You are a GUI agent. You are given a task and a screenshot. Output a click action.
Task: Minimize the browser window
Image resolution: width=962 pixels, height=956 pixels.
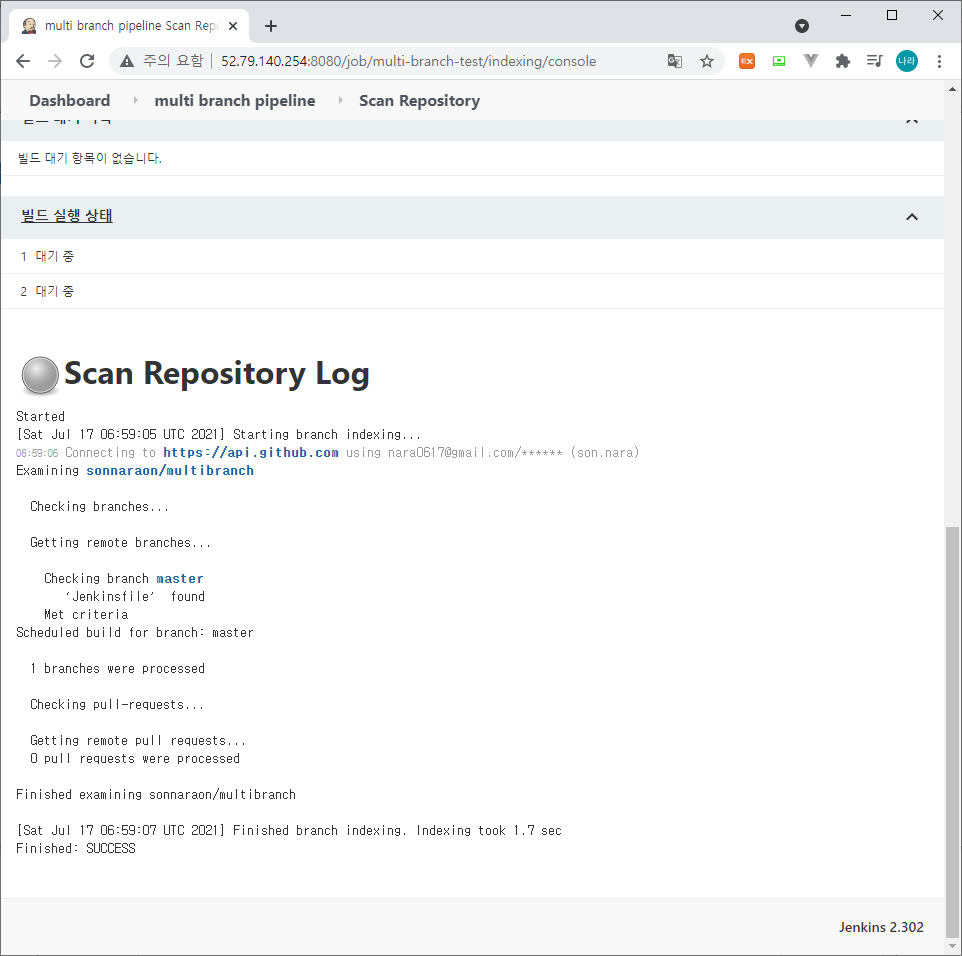pyautogui.click(x=846, y=15)
